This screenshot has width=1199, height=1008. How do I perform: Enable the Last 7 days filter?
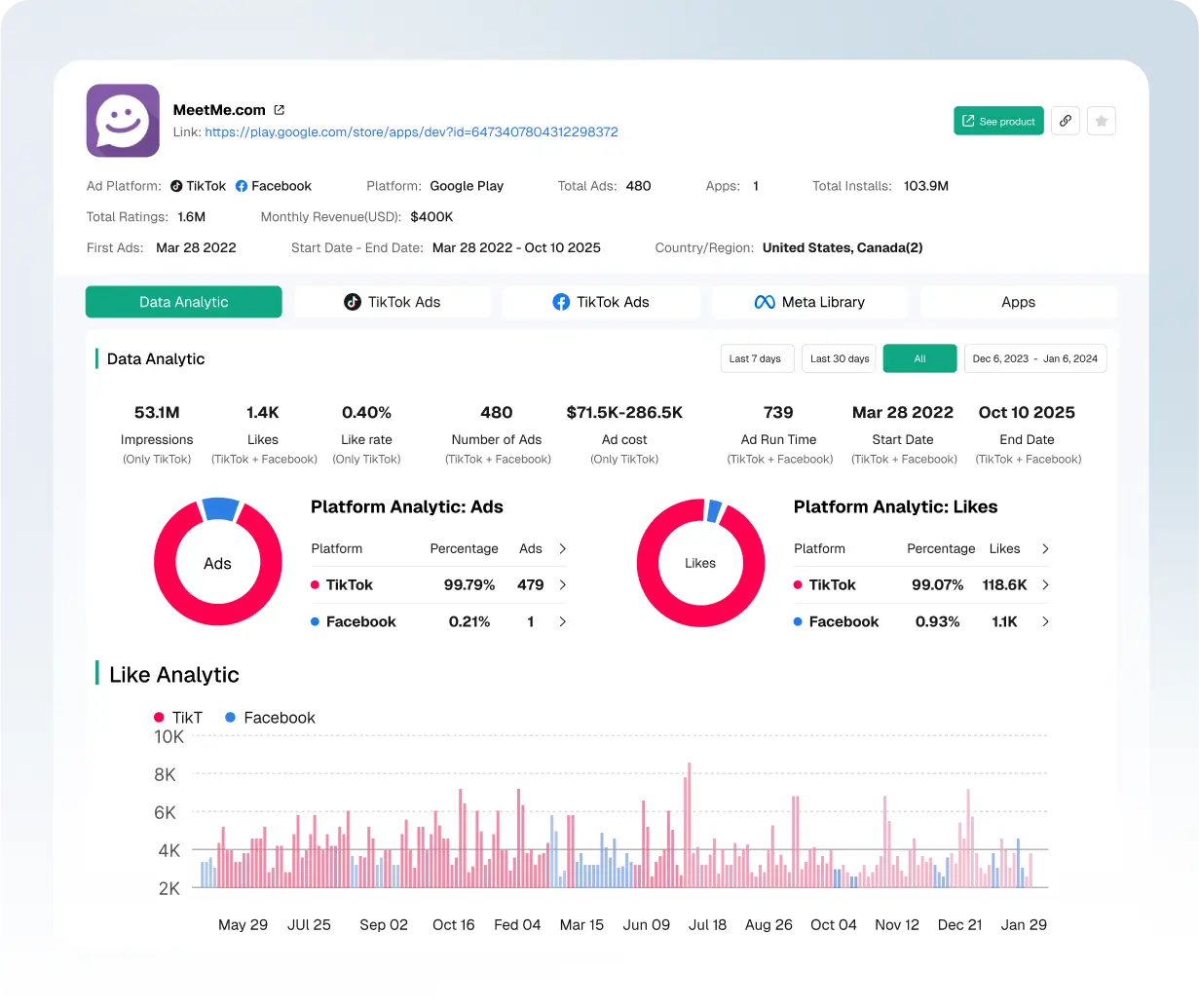click(x=757, y=358)
